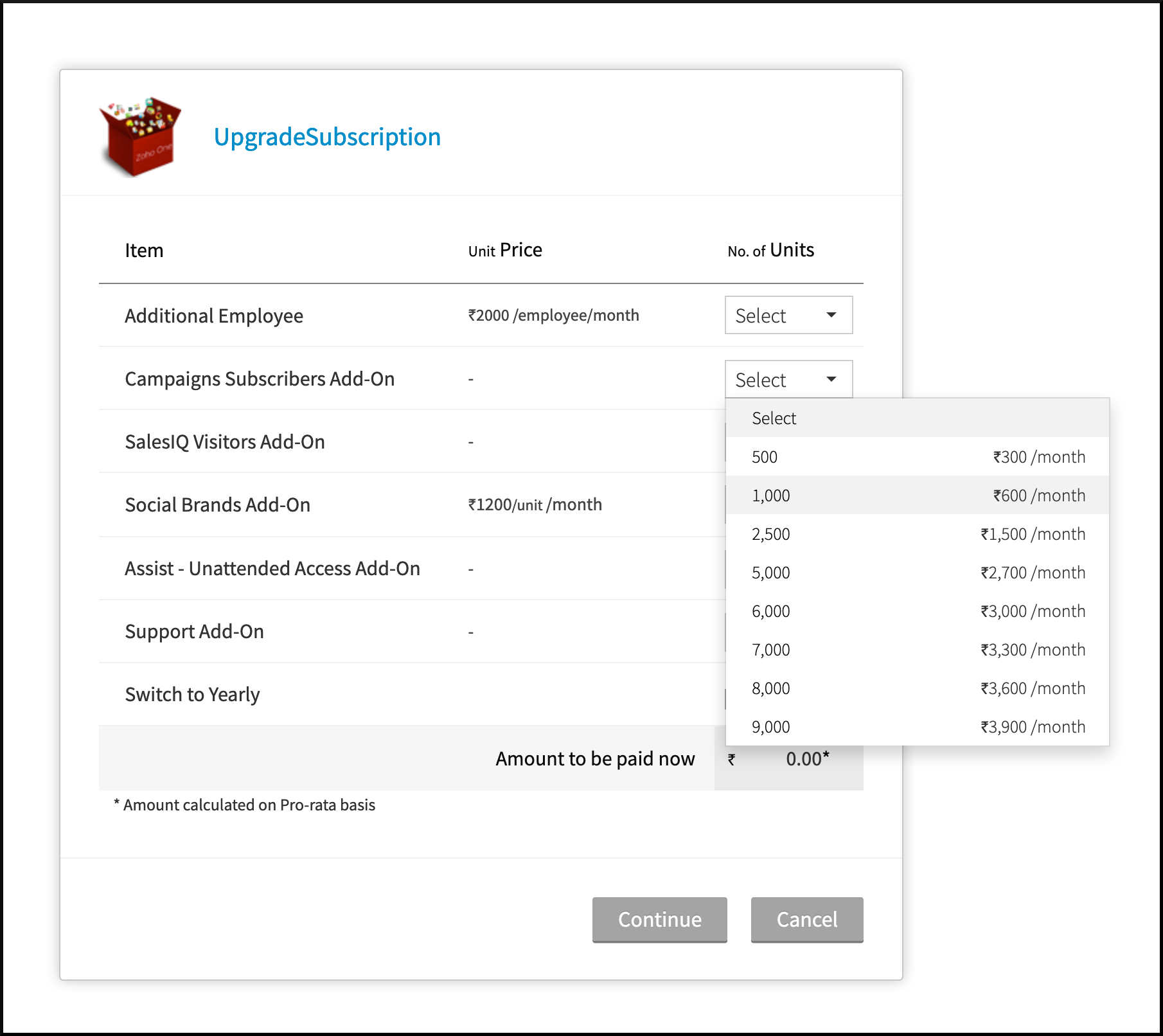Select 2,500 subscribers at ₹1,500 /month

coord(917,533)
